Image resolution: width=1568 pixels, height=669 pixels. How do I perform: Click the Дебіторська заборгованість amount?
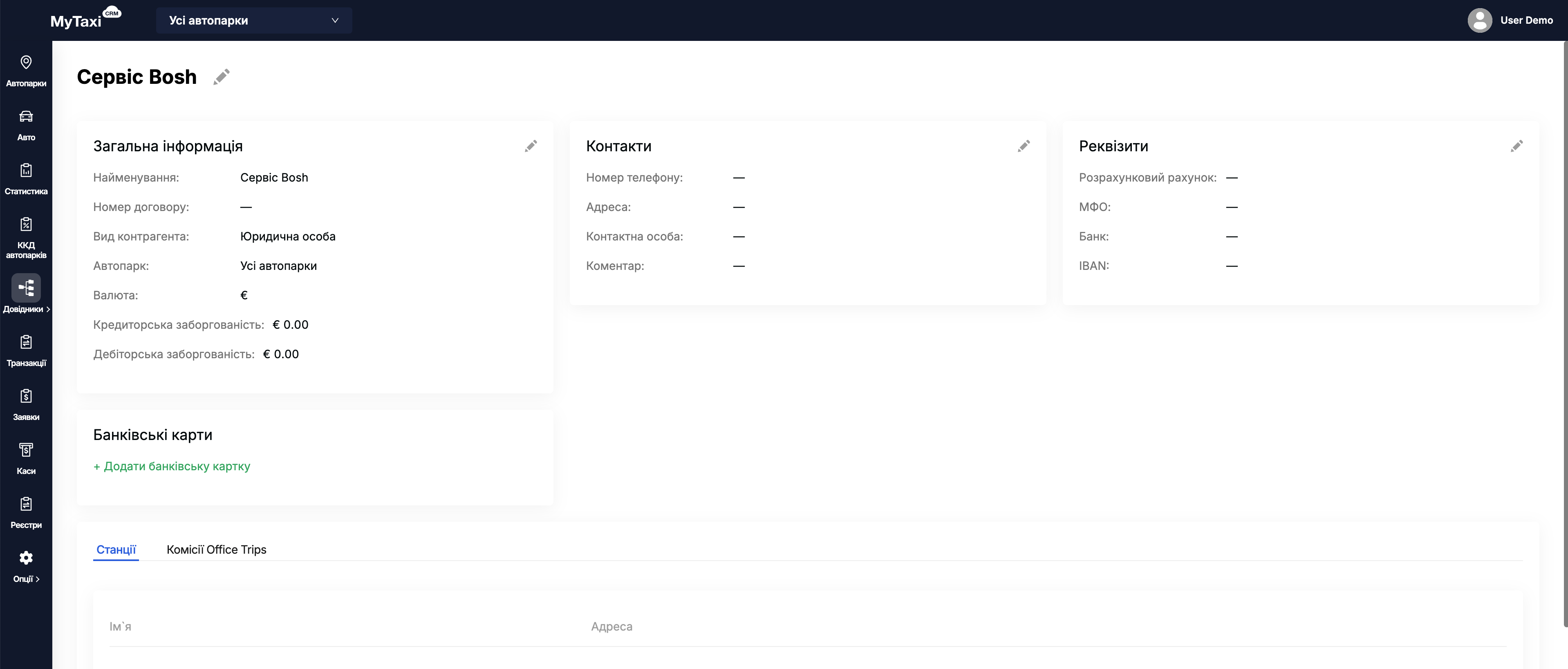[x=280, y=354]
